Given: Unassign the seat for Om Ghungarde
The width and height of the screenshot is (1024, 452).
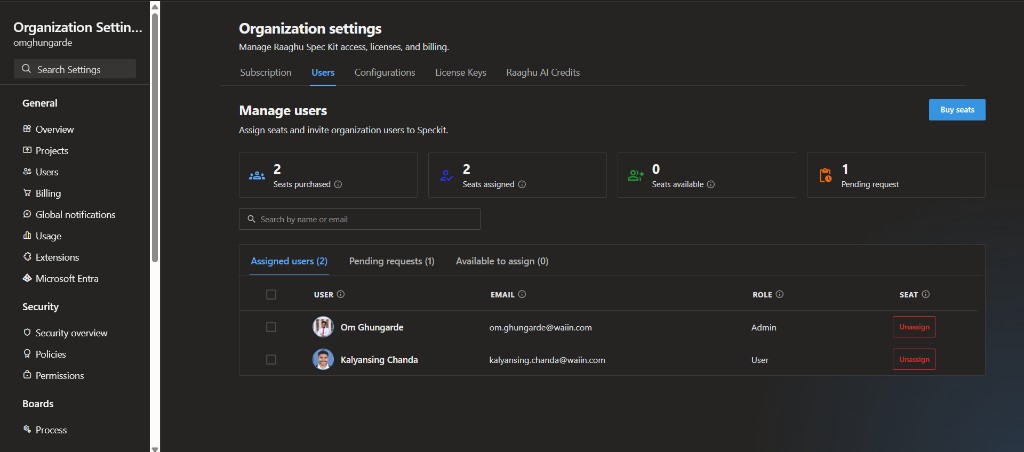Looking at the screenshot, I should tap(914, 327).
